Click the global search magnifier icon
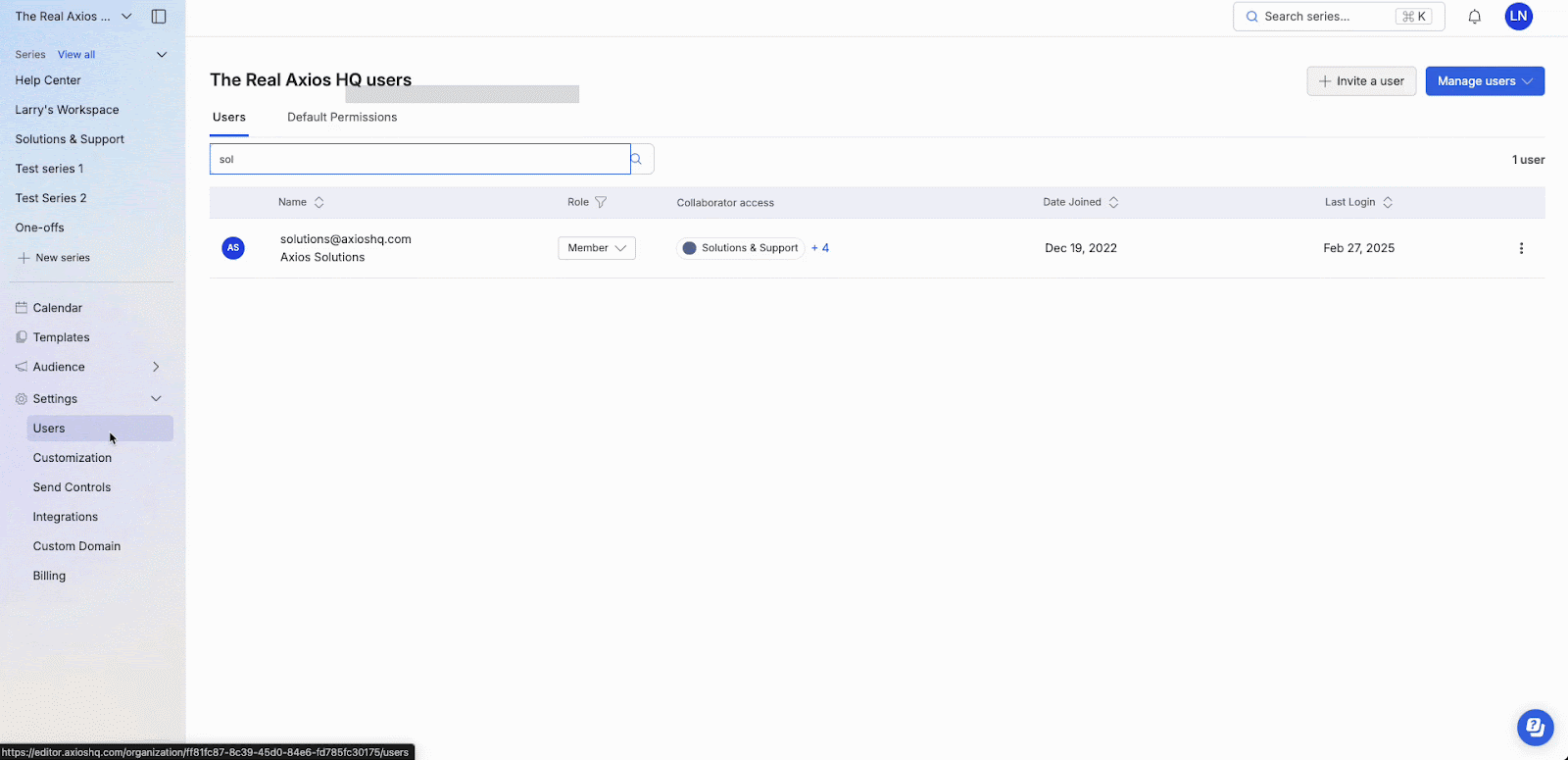The image size is (1568, 760). 1251,17
